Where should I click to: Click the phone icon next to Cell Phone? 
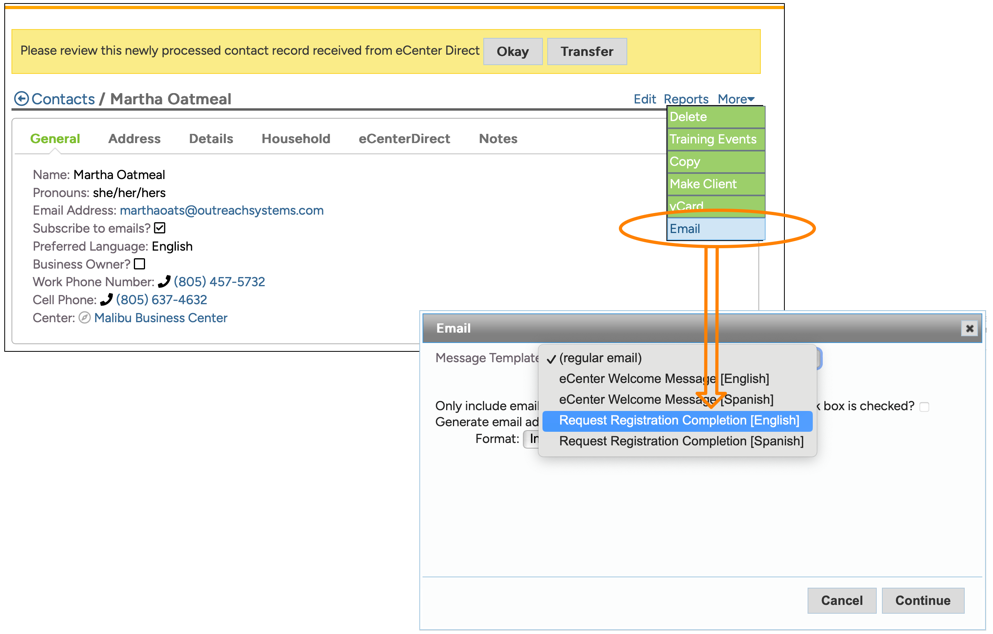point(106,300)
